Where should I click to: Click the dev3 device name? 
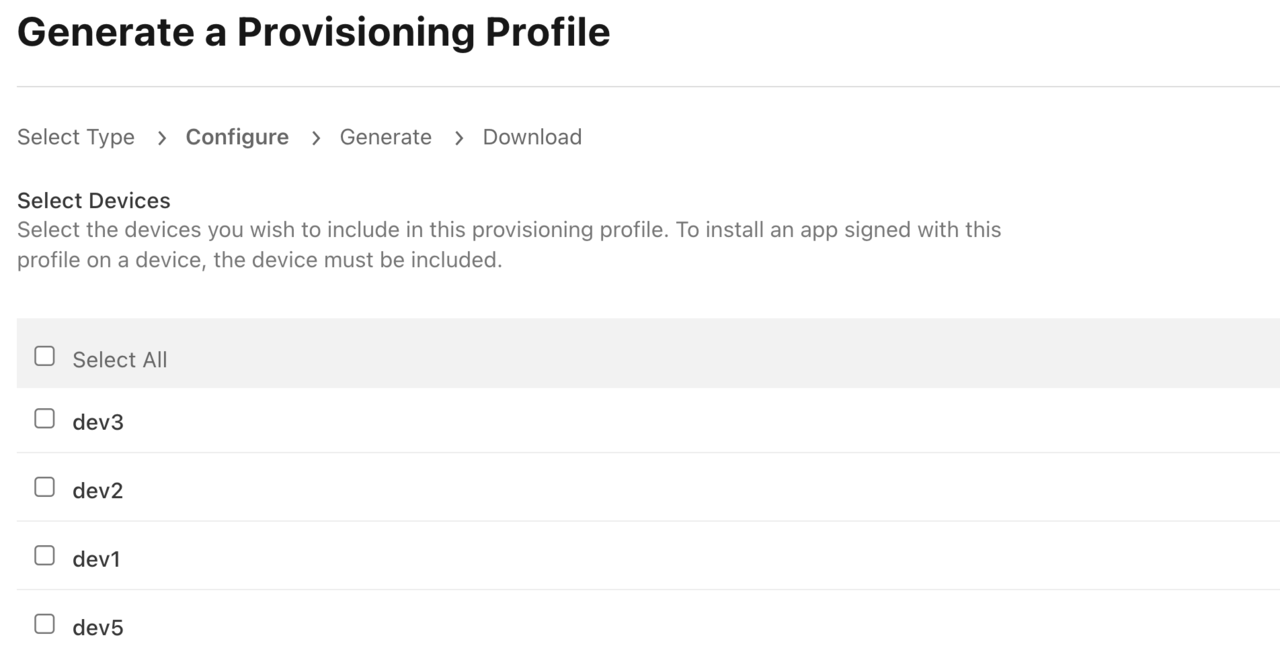tap(98, 423)
